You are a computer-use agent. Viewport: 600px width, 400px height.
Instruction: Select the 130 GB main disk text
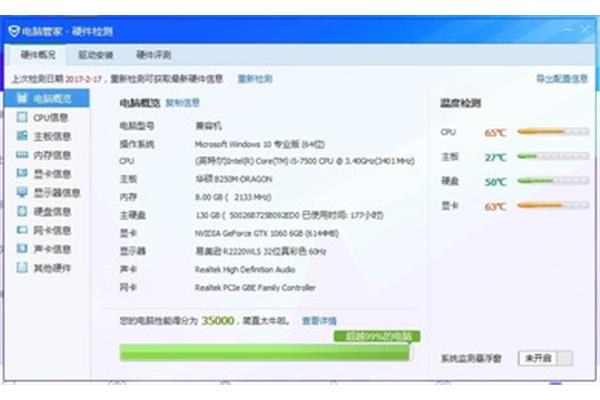tap(289, 215)
